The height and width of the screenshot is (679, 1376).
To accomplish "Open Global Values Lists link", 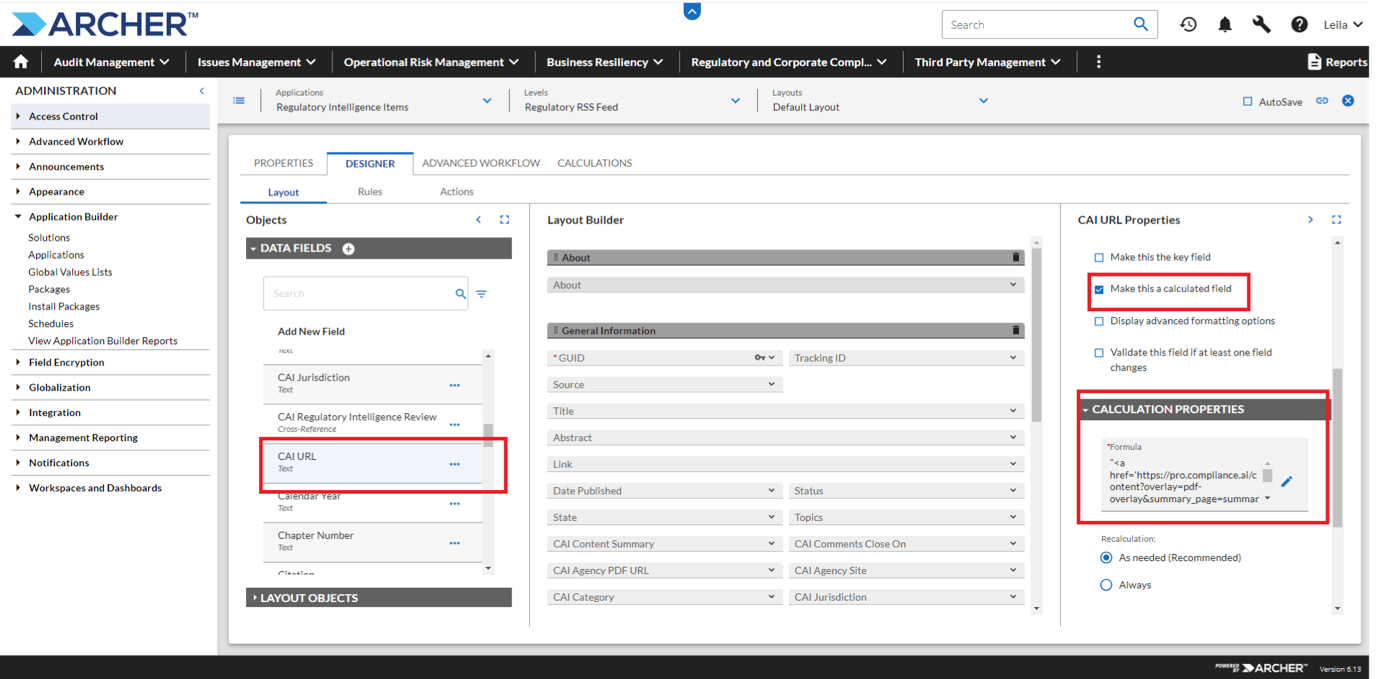I will click(70, 272).
